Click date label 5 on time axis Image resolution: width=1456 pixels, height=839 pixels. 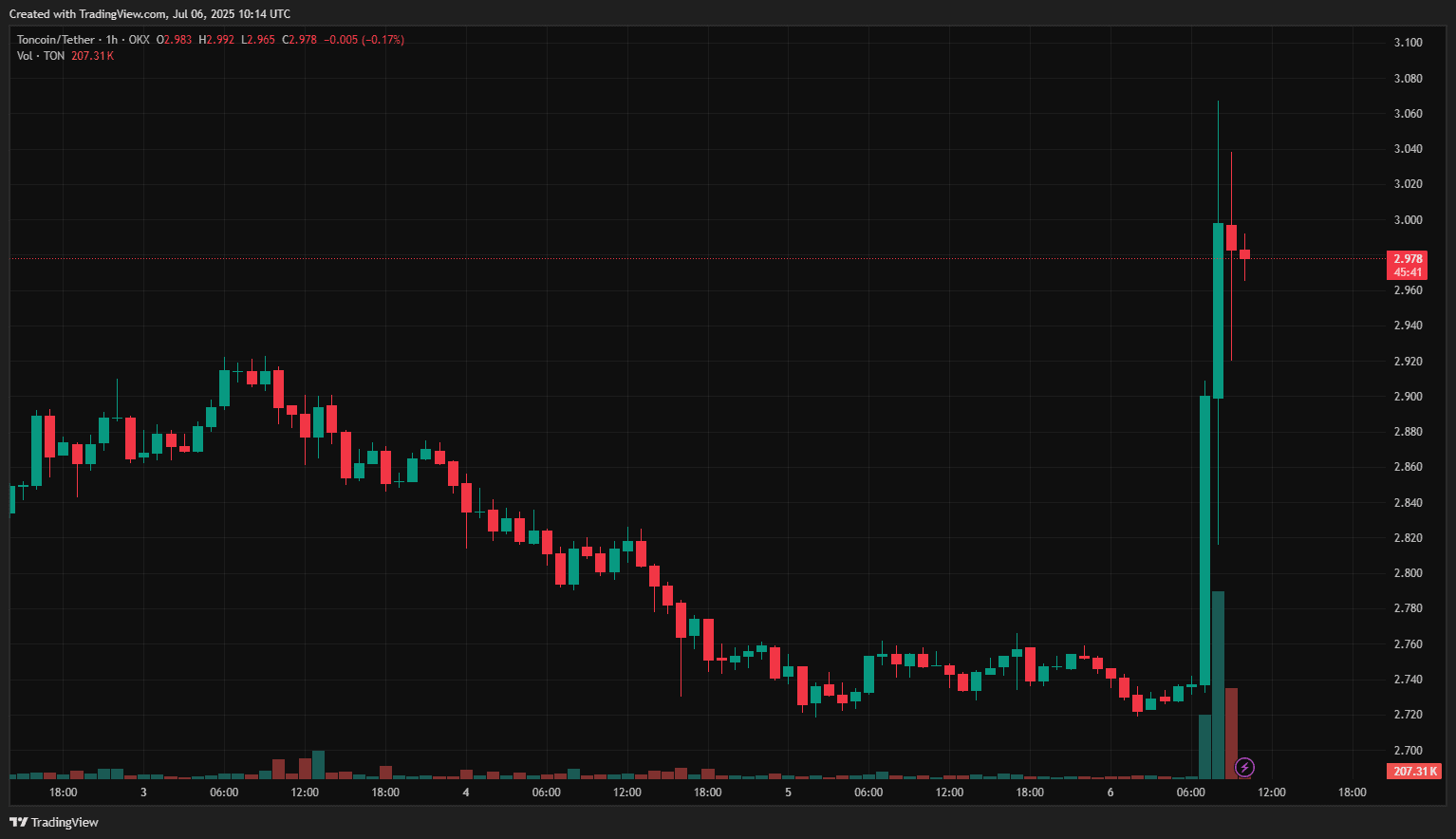tap(788, 792)
